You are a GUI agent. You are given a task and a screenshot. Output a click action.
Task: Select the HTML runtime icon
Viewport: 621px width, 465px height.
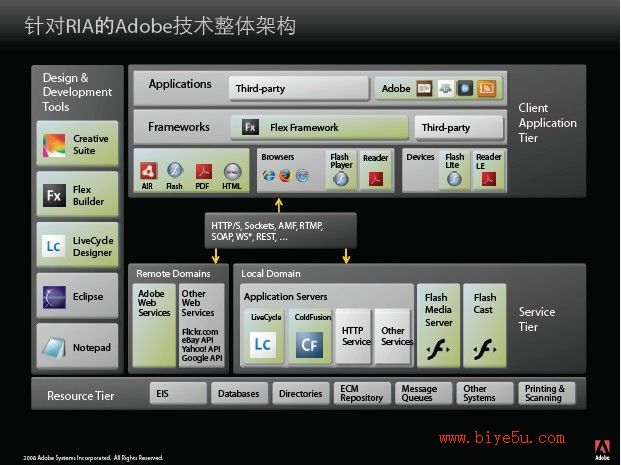[232, 172]
